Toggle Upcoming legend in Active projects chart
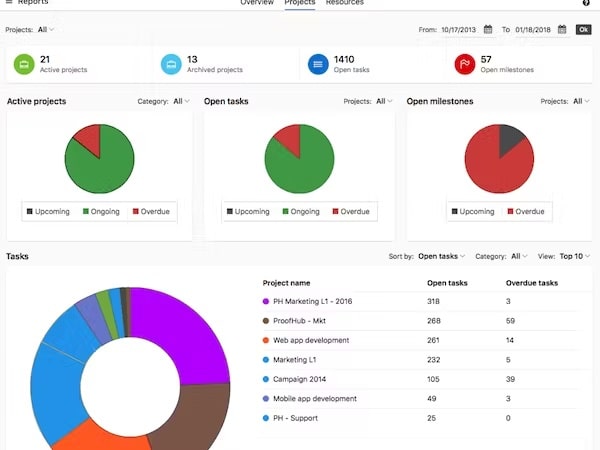600x450 pixels. click(48, 211)
